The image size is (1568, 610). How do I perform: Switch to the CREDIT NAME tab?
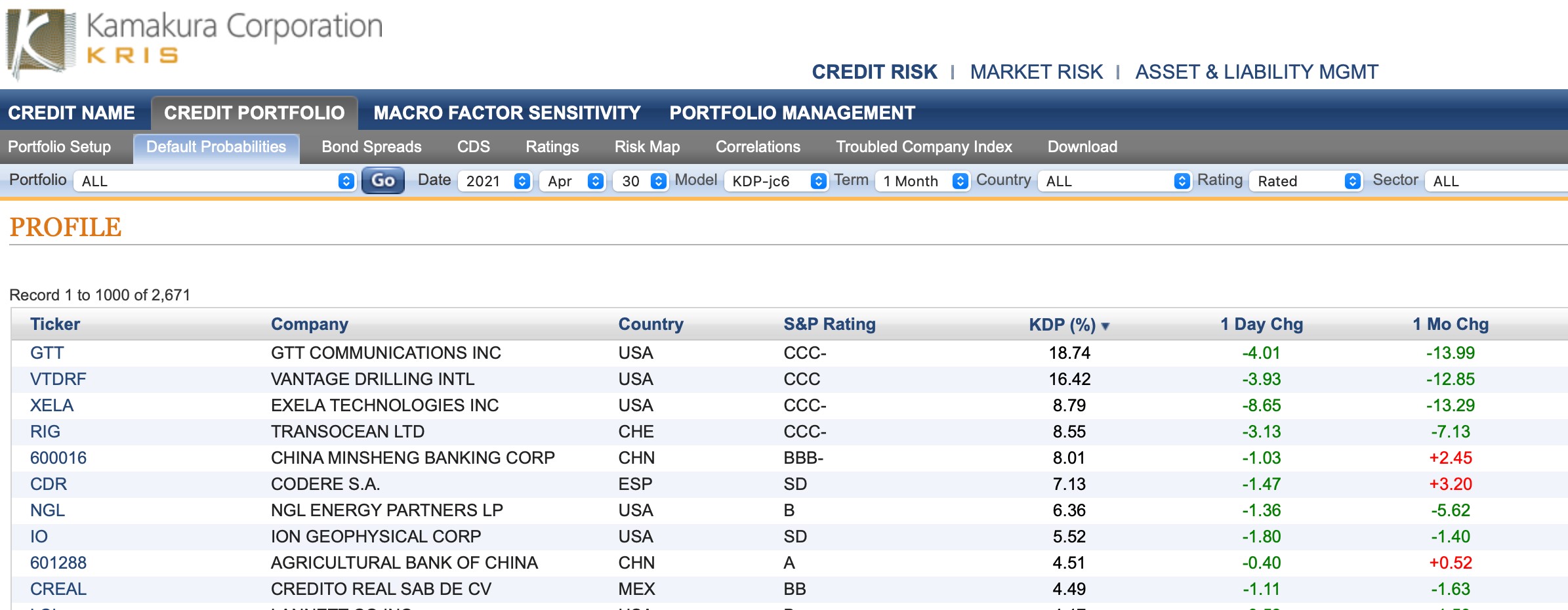[x=72, y=113]
